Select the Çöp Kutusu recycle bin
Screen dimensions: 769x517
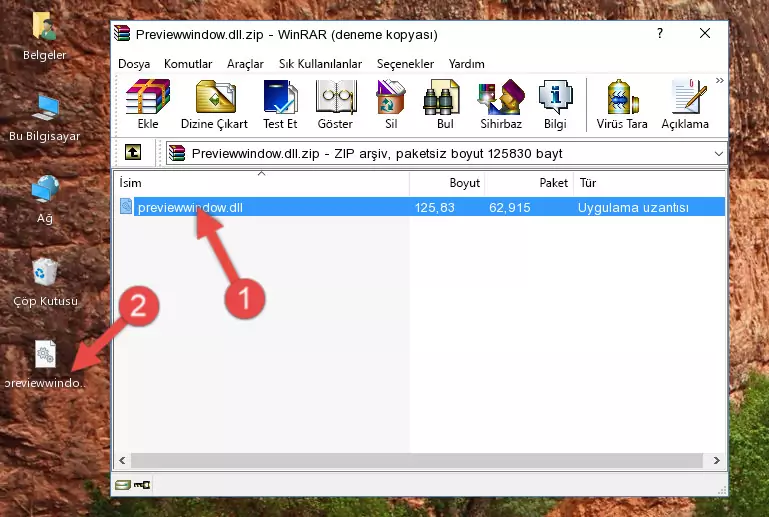[45, 283]
